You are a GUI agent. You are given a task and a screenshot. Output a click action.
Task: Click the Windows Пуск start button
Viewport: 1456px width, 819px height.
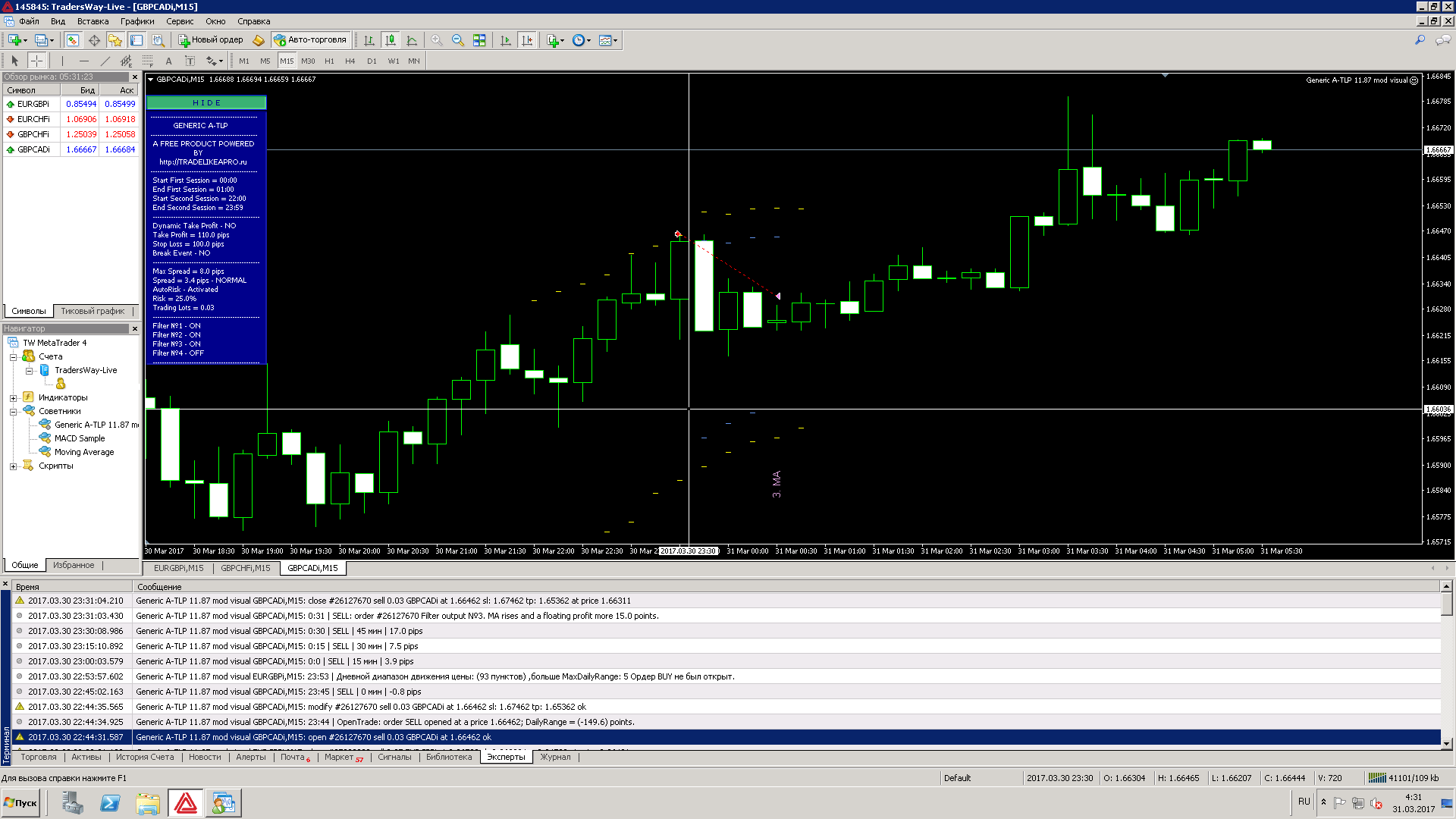[20, 802]
